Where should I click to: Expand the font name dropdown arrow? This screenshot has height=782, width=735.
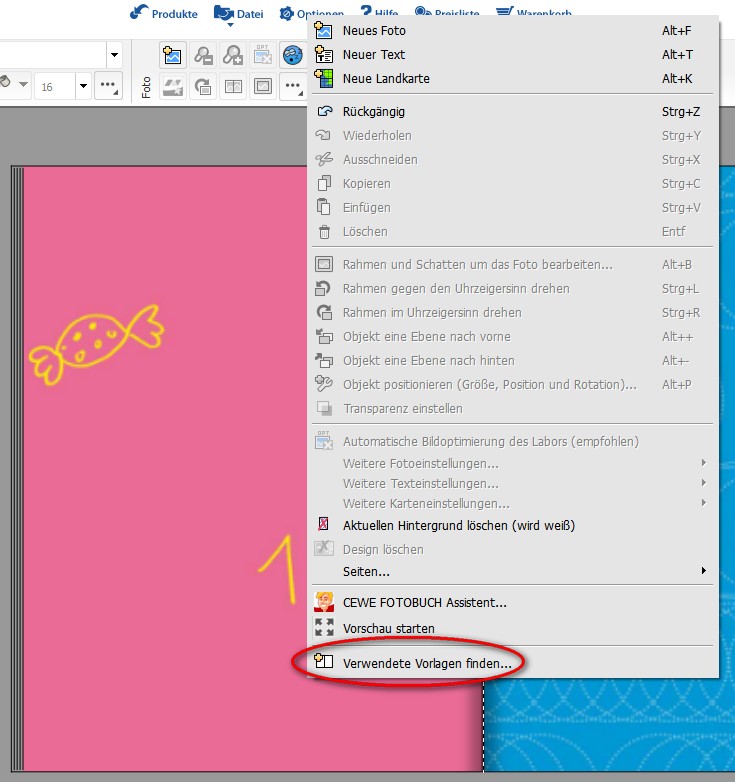114,55
